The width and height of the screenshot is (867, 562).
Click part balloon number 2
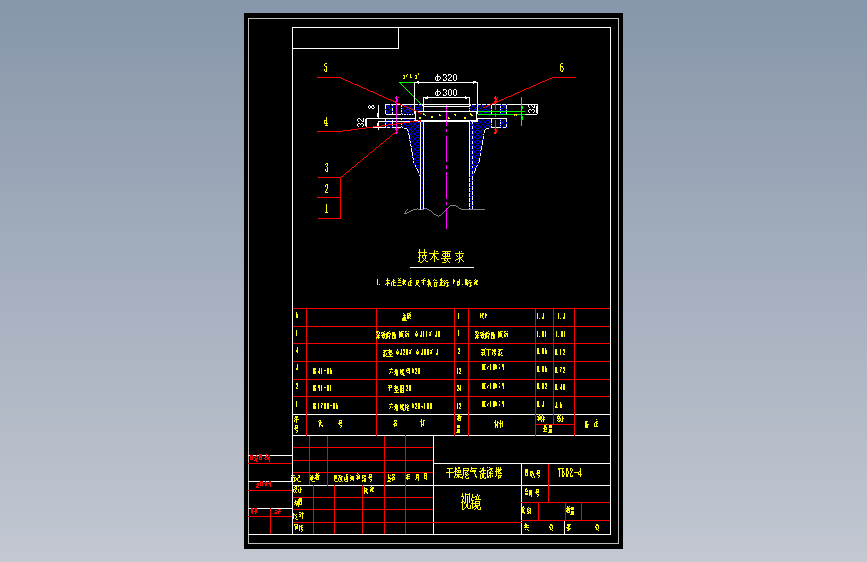tap(326, 189)
